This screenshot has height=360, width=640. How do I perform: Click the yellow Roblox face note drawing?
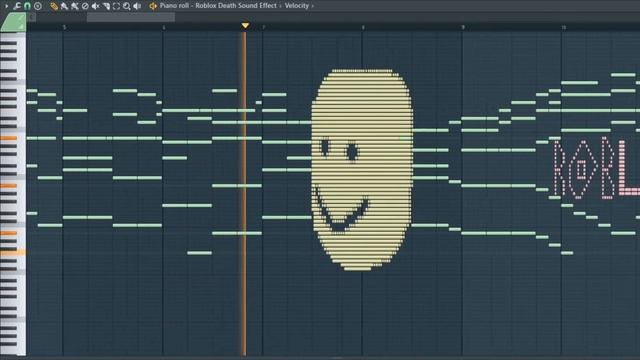click(x=361, y=169)
